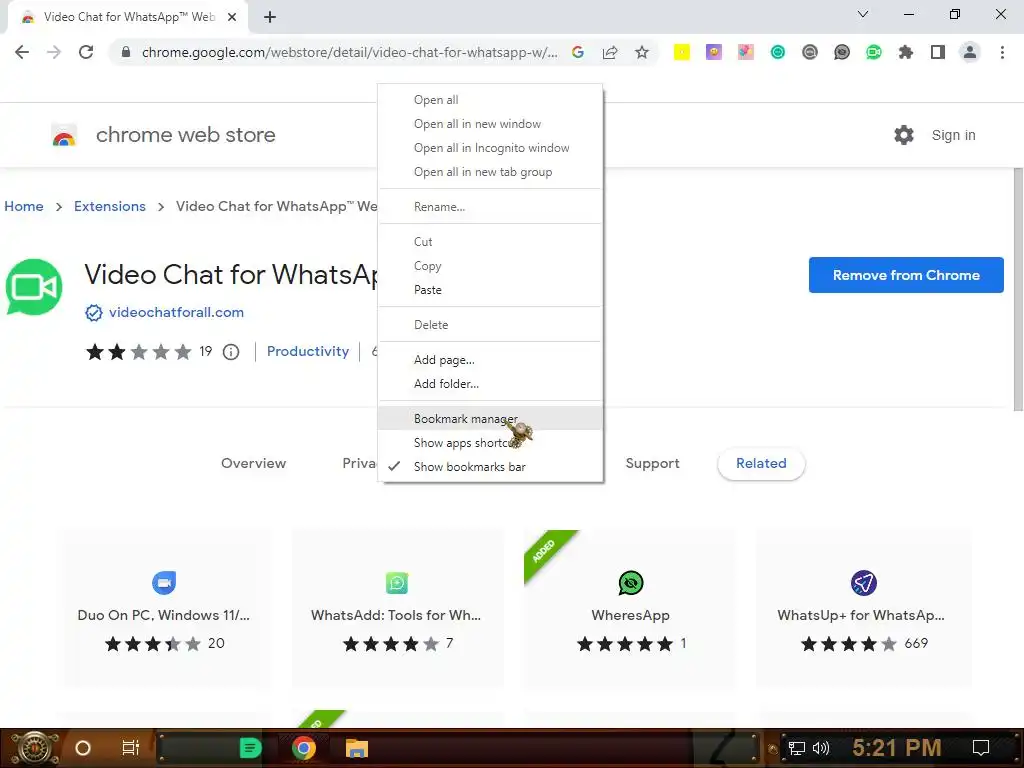Choose Add folder... in context menu

point(490,384)
